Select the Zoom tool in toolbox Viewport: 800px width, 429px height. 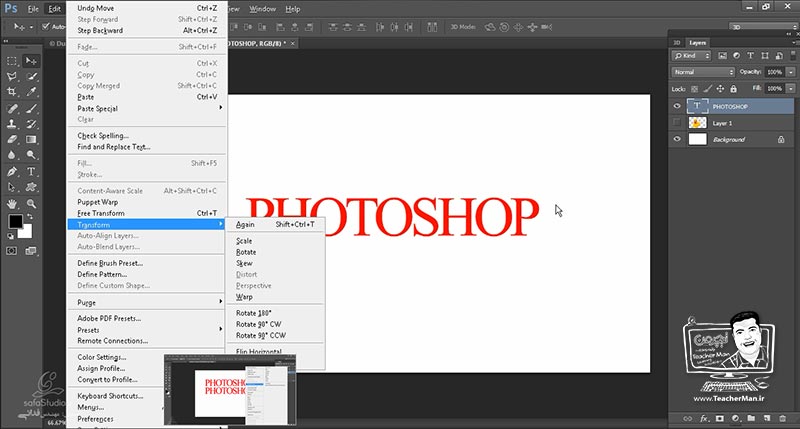[31, 204]
